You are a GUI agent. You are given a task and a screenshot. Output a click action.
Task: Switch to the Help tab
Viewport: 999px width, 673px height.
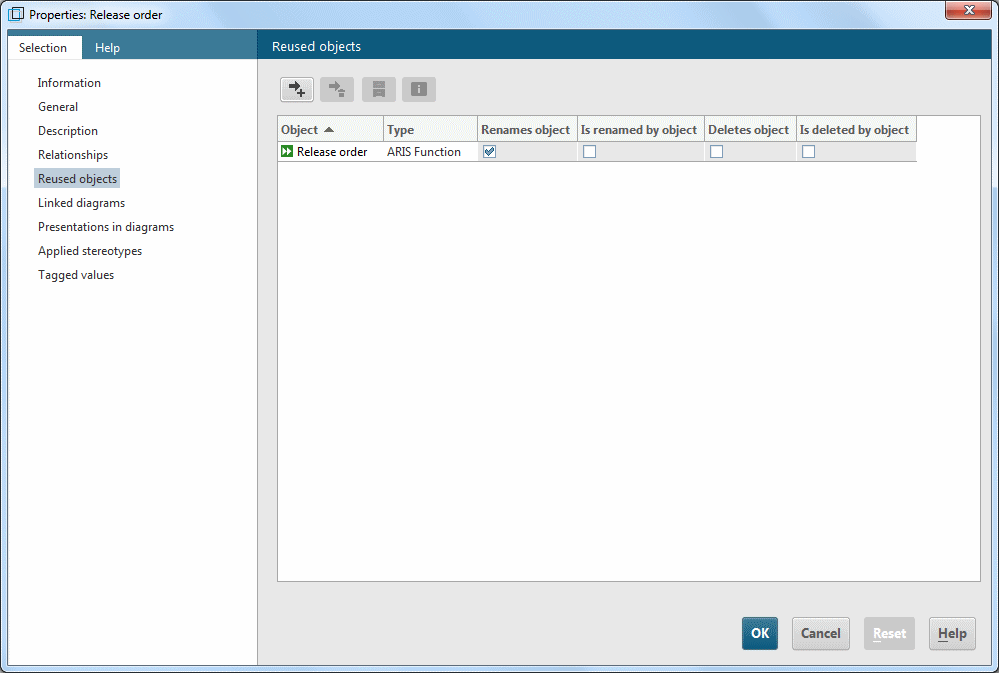[x=107, y=48]
